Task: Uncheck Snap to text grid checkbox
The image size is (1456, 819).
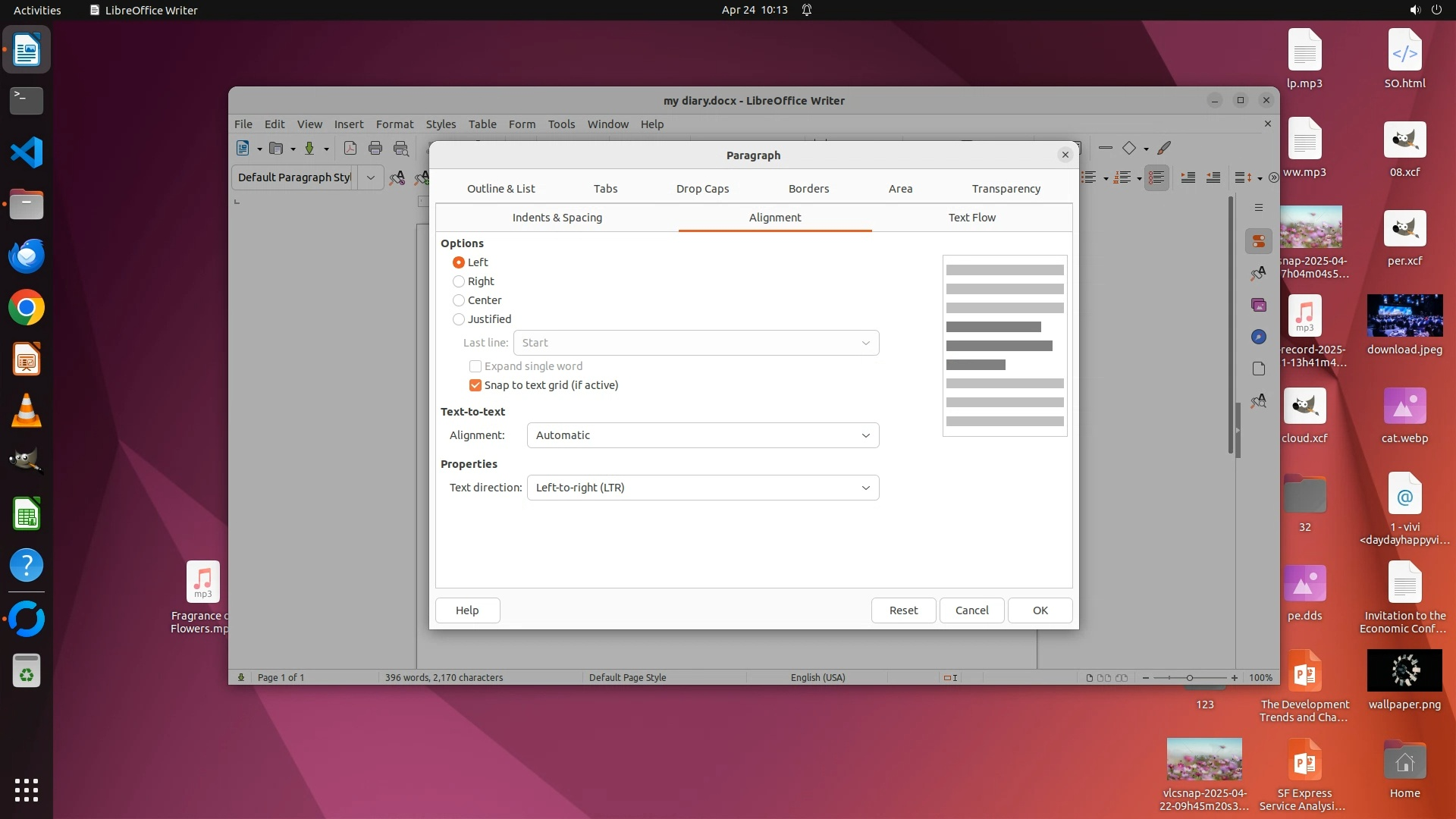Action: (475, 385)
